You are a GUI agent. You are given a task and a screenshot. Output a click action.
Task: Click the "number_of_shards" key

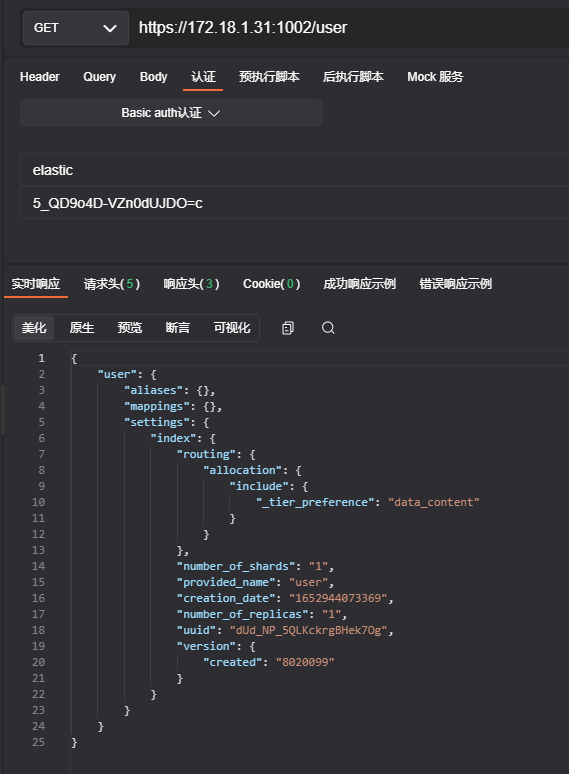(235, 566)
